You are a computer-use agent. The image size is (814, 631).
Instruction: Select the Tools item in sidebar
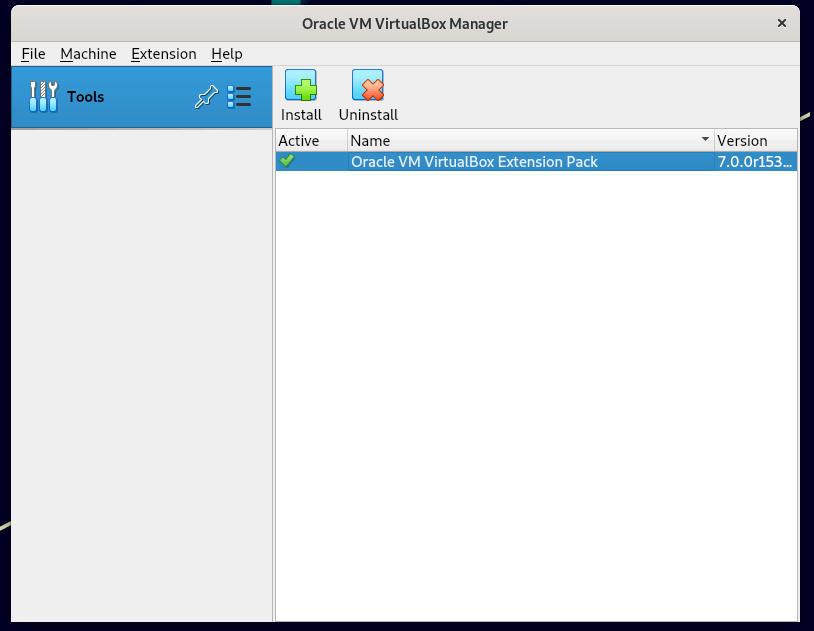[x=142, y=97]
